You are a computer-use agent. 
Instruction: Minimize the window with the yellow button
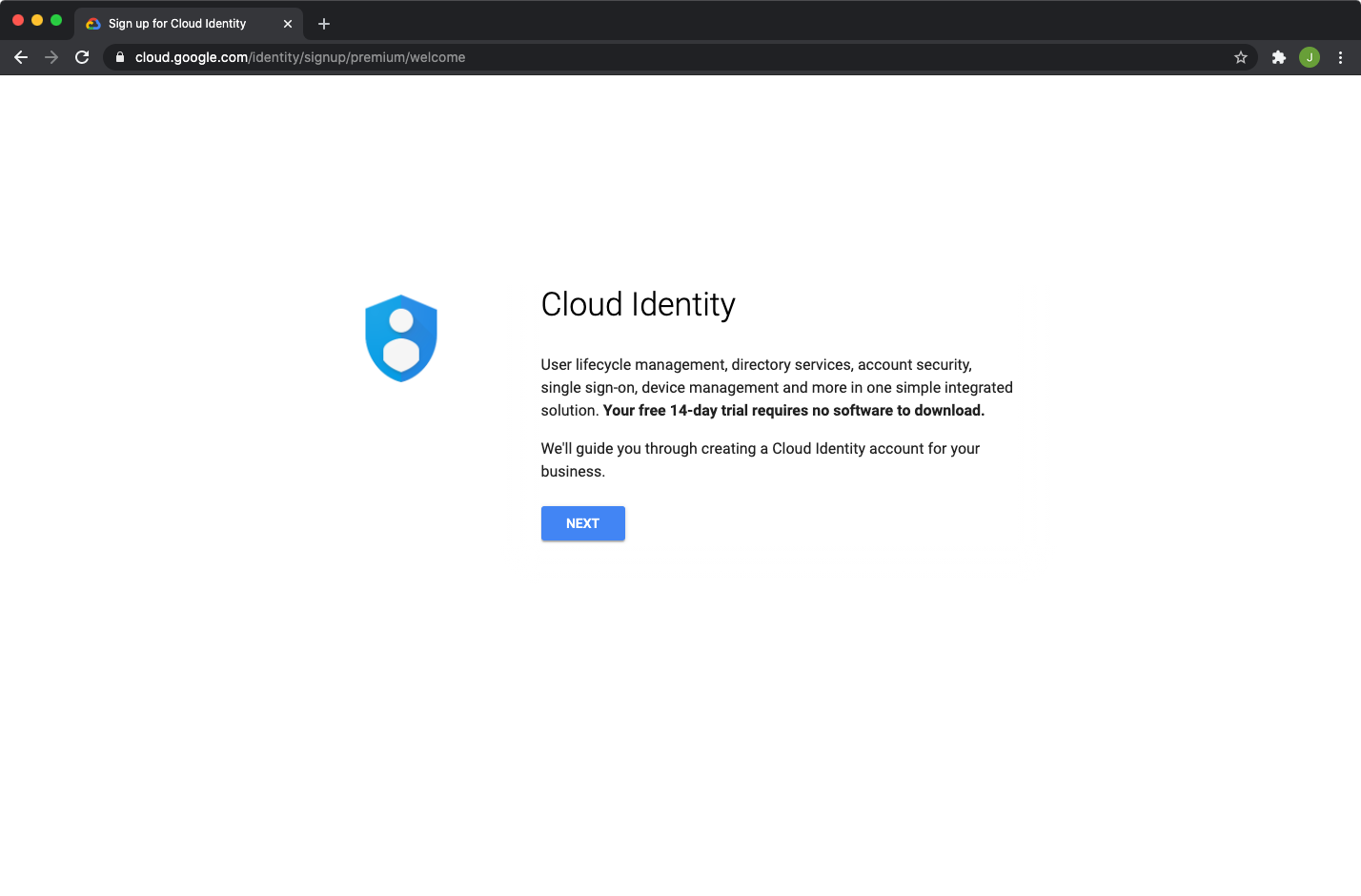click(37, 20)
